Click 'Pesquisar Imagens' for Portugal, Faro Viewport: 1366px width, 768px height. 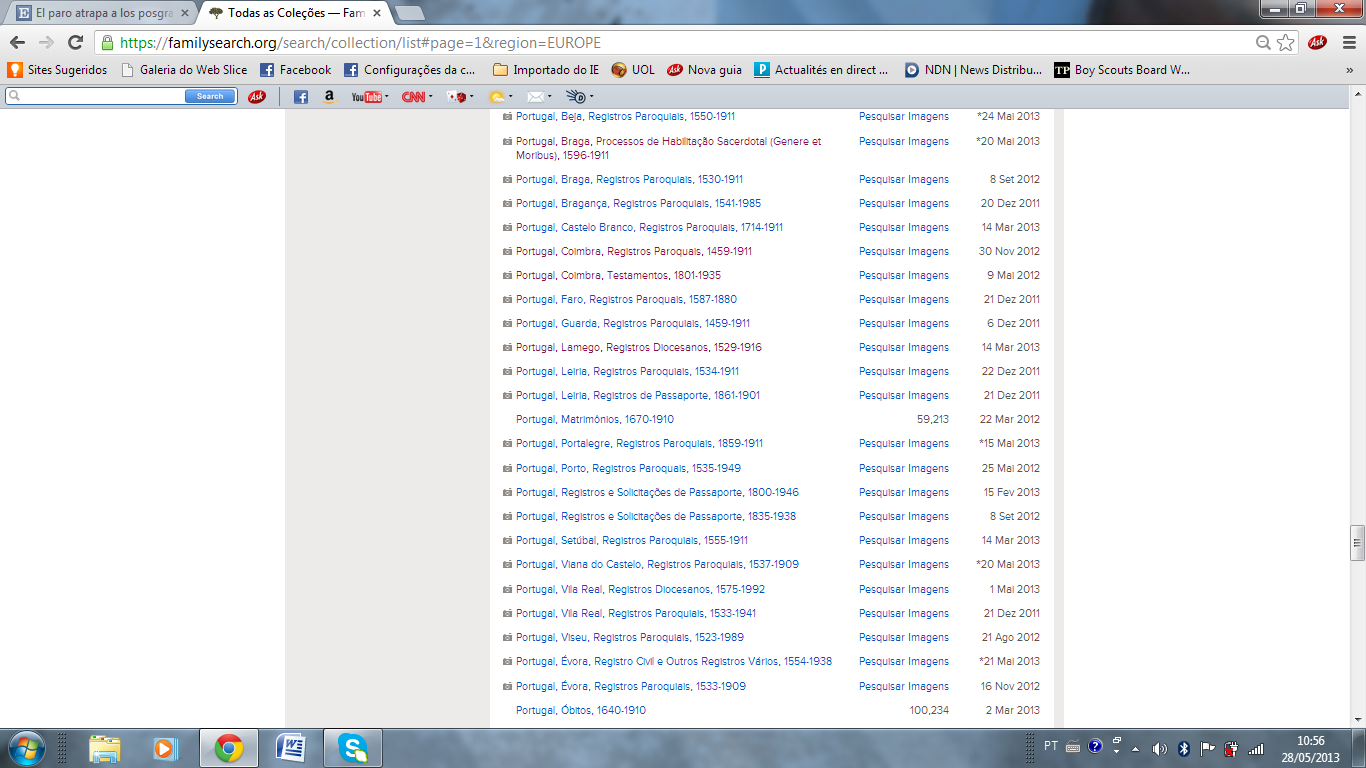(x=903, y=300)
